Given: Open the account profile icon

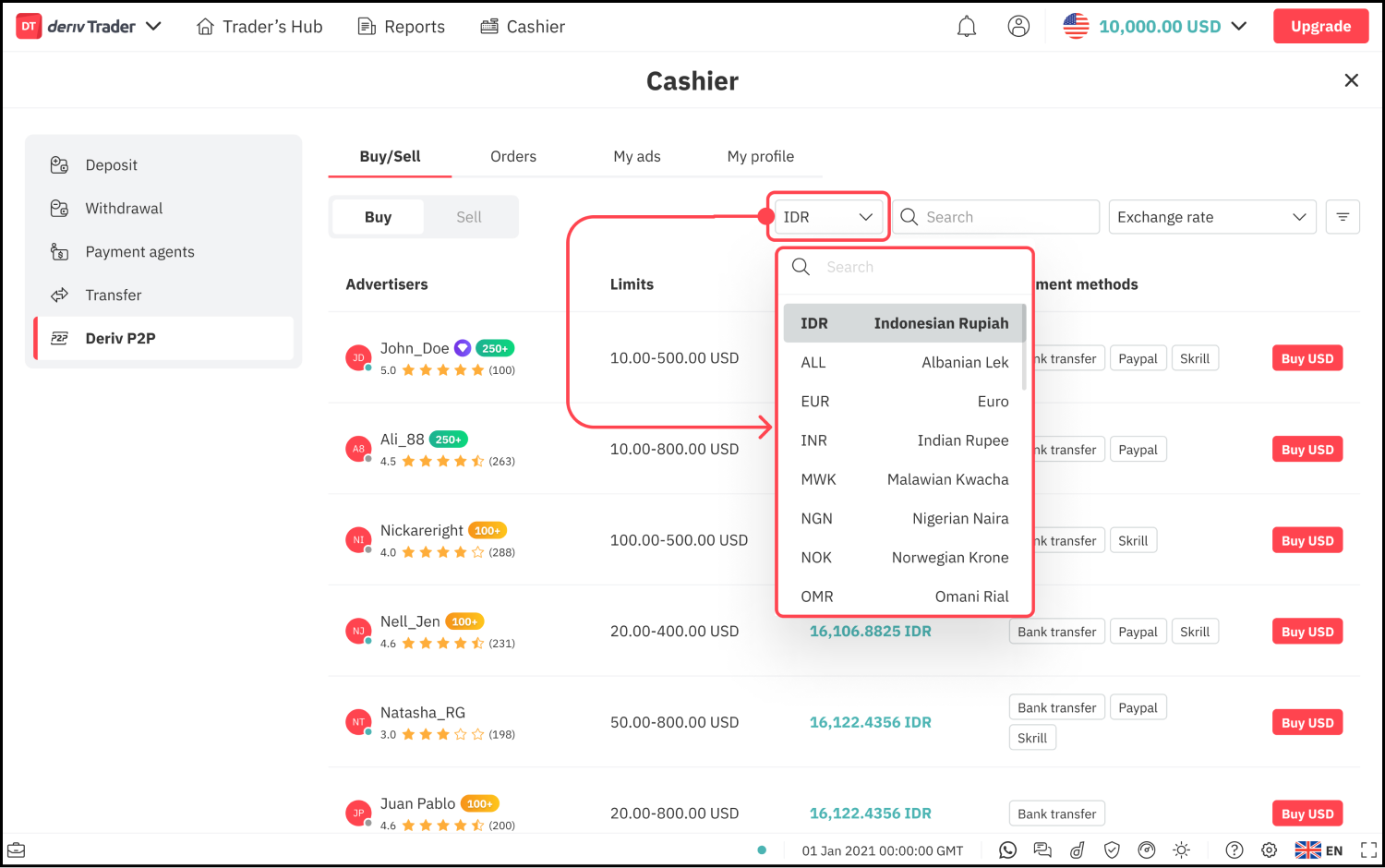Looking at the screenshot, I should [1018, 27].
